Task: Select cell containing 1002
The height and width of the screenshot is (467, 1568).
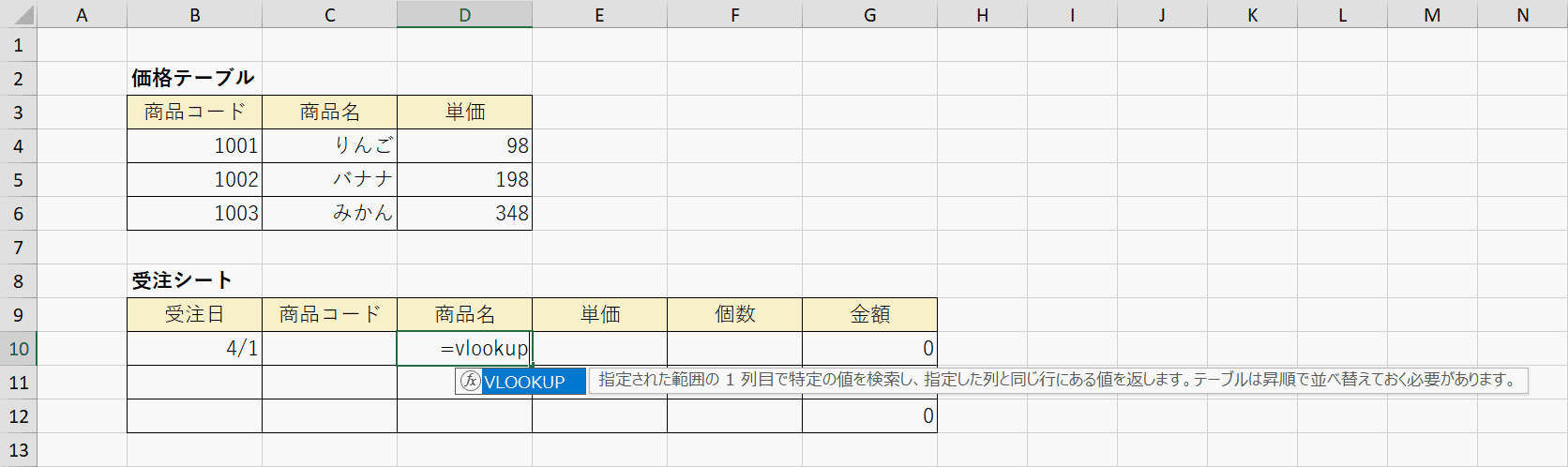Action: tap(194, 179)
